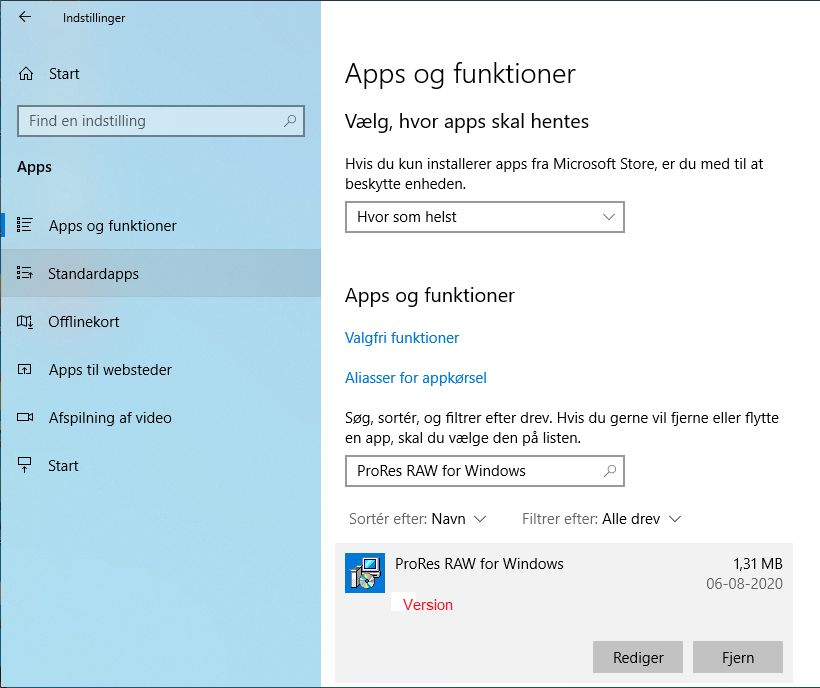
Task: Open the Filtrer efter Alle drev dropdown
Action: tap(601, 519)
